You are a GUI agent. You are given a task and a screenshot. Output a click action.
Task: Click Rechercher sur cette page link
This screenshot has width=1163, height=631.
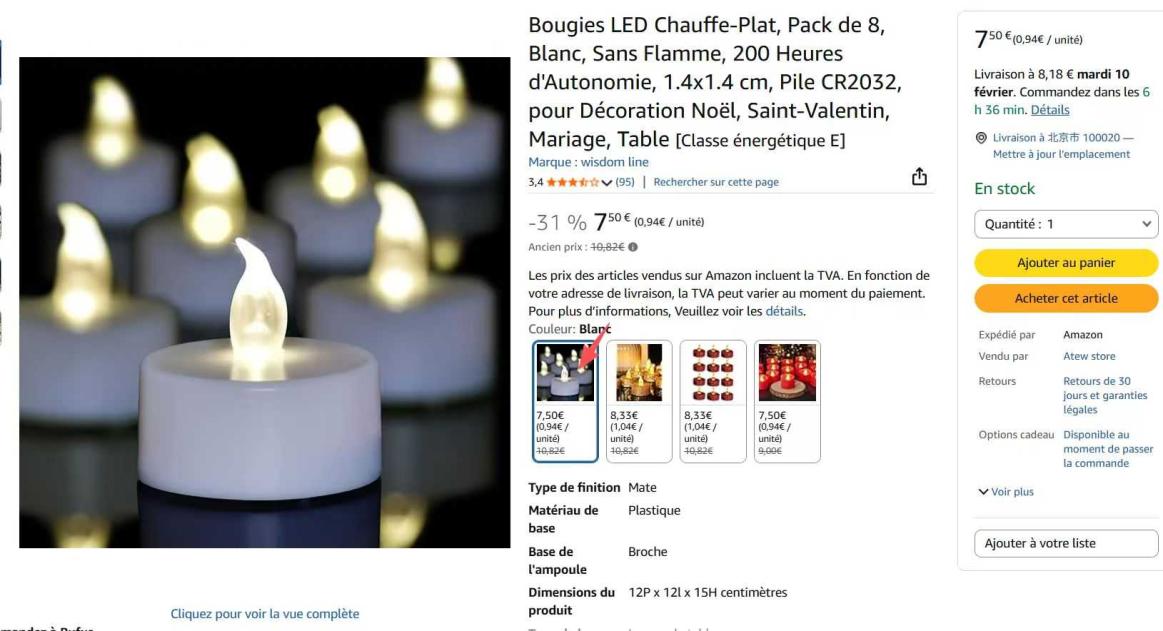point(716,182)
